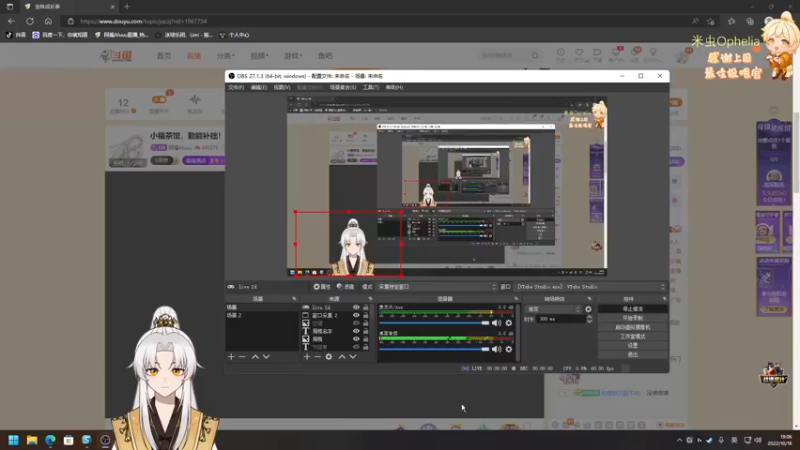Move source down arrow in sources panel
The image size is (800, 450).
coord(353,357)
